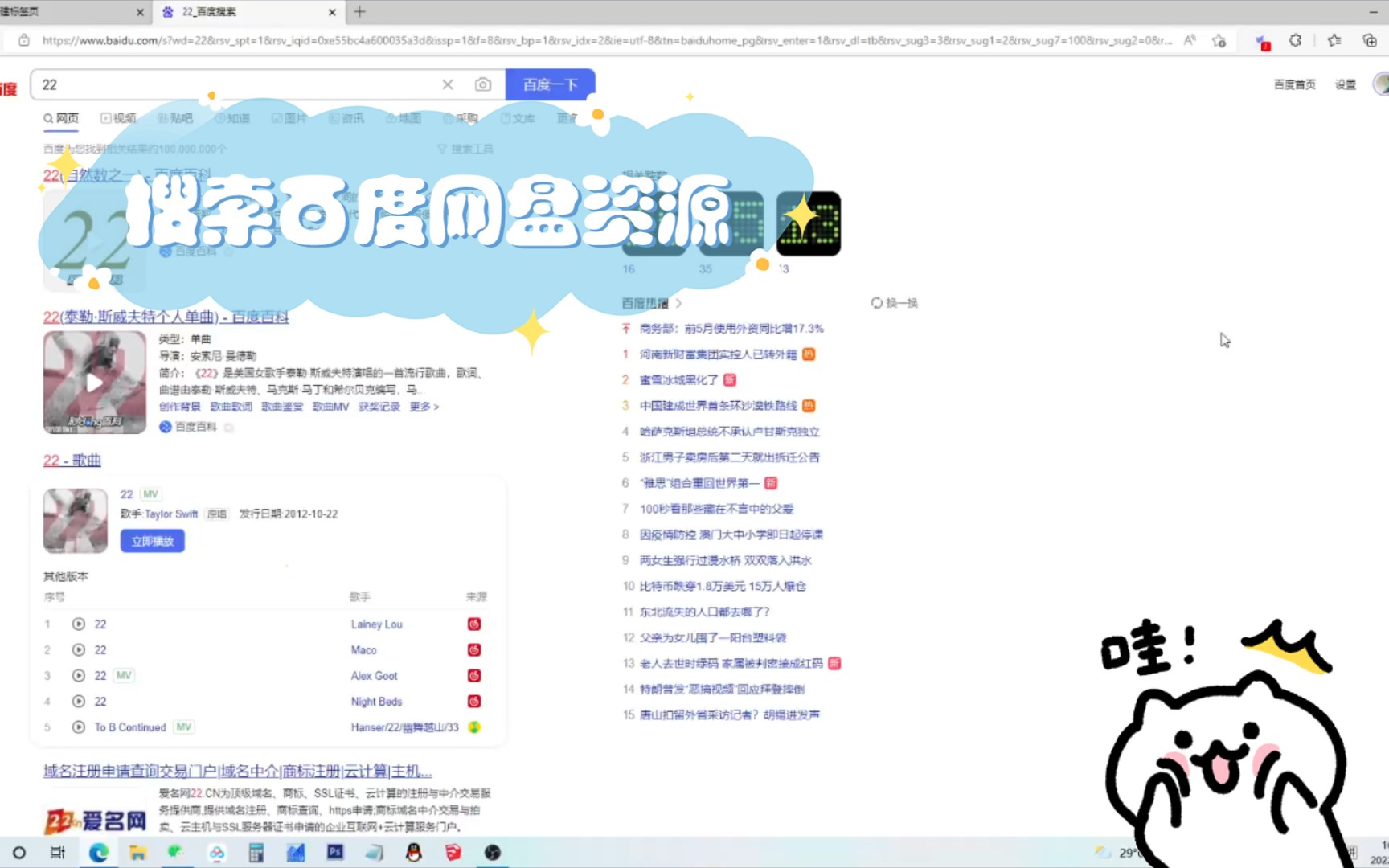This screenshot has width=1389, height=868.
Task: Open Photoshop from the taskbar
Action: click(x=335, y=852)
